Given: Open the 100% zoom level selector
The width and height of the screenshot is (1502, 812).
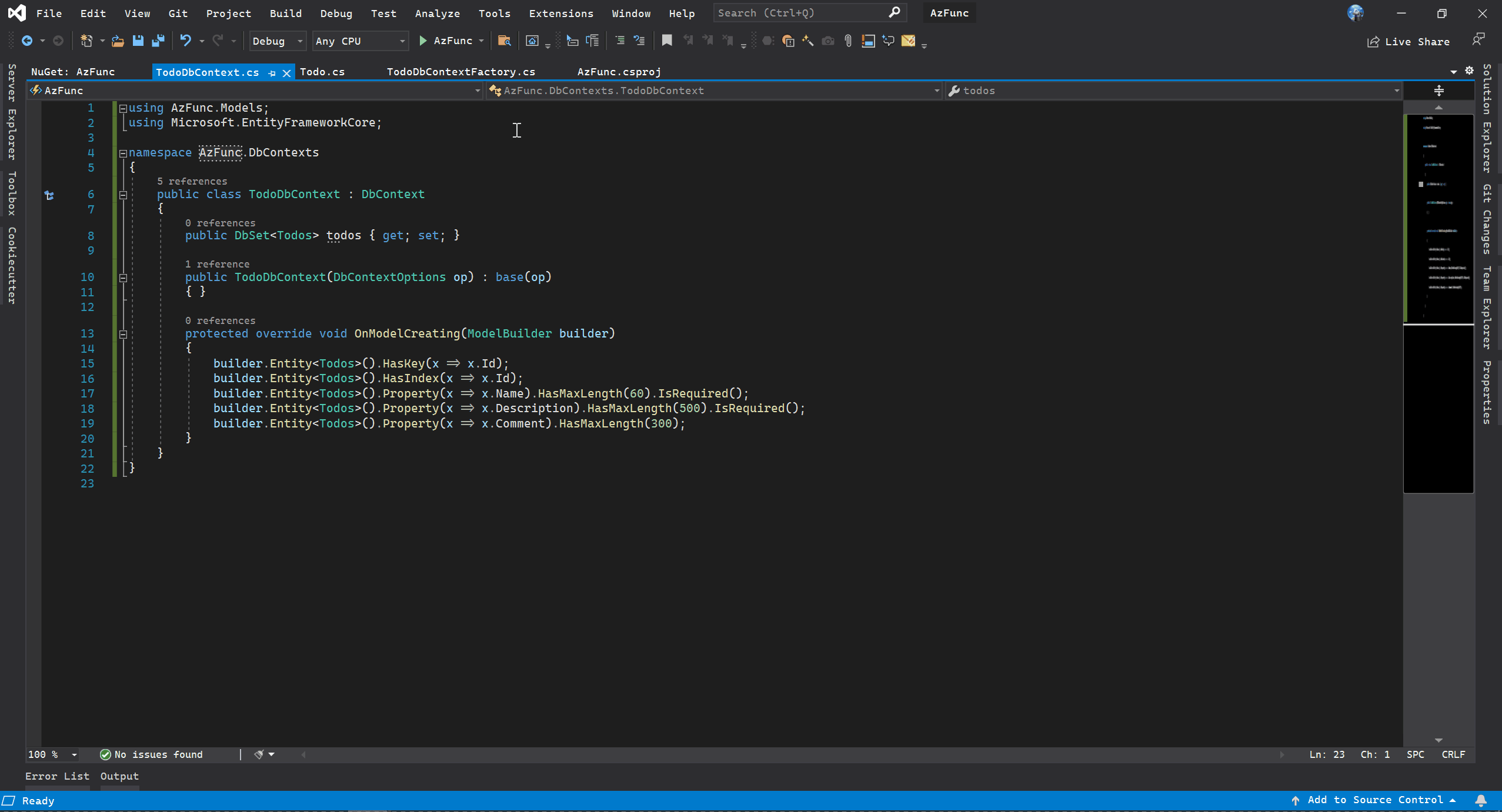Looking at the screenshot, I should 51,754.
